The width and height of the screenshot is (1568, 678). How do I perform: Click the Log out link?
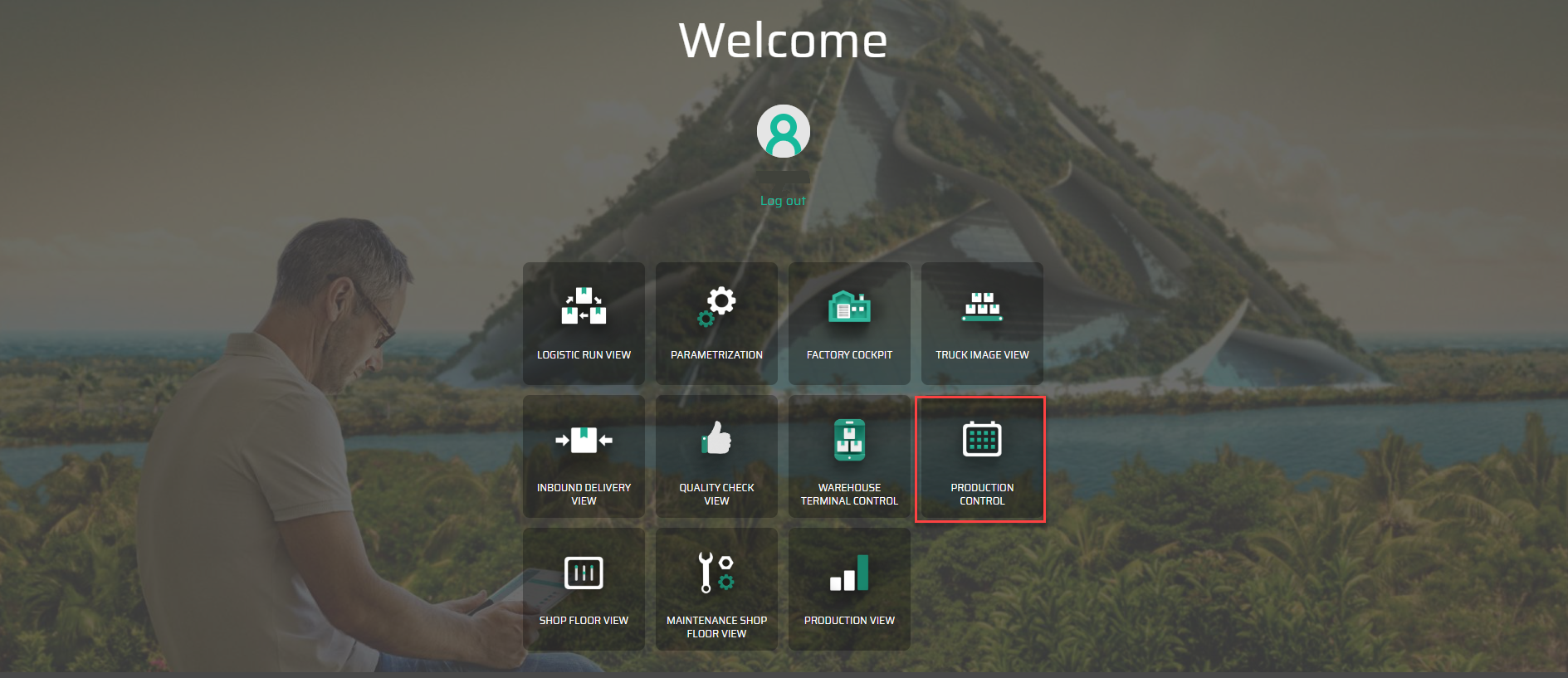coord(783,201)
